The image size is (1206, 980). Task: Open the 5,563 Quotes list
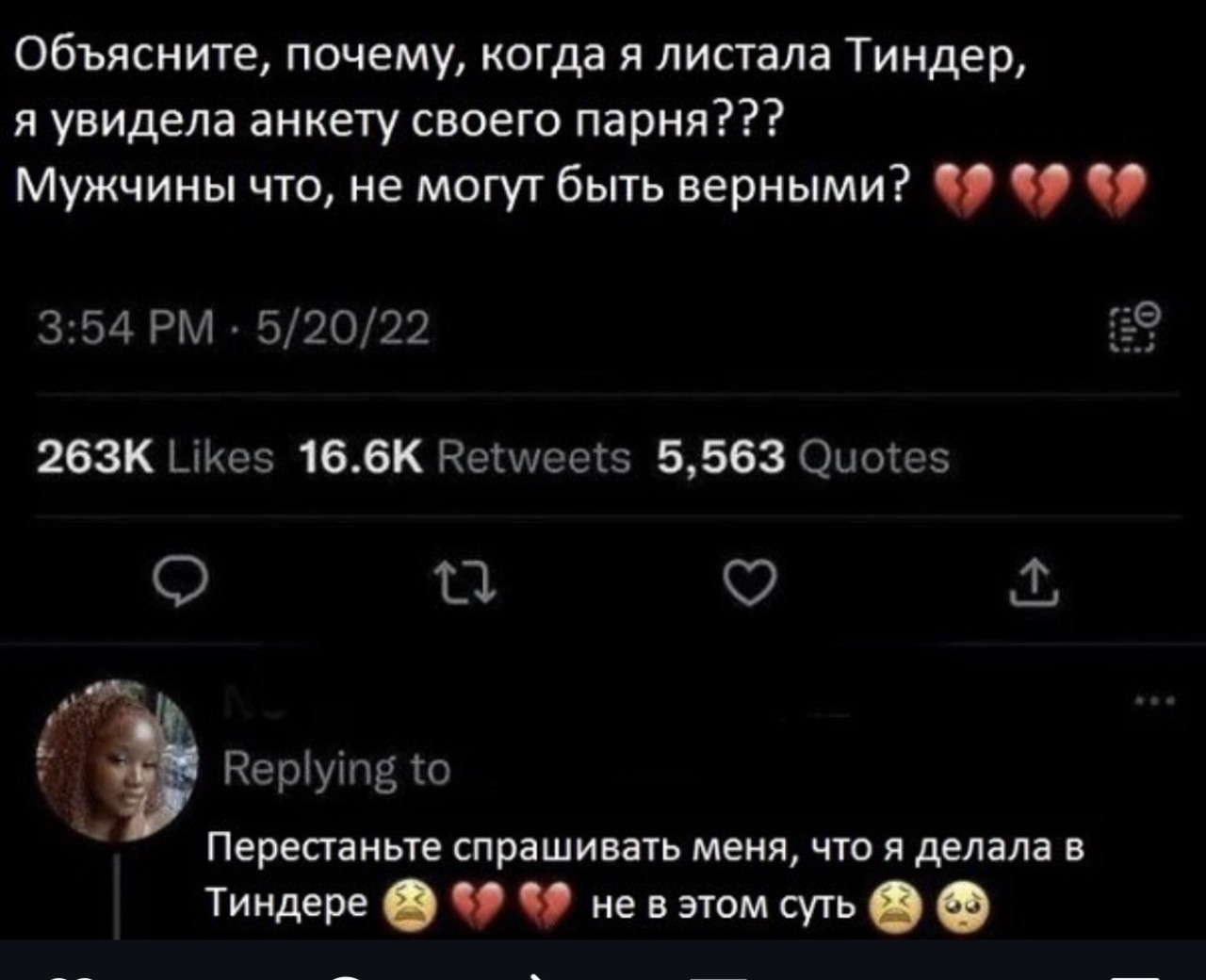803,459
